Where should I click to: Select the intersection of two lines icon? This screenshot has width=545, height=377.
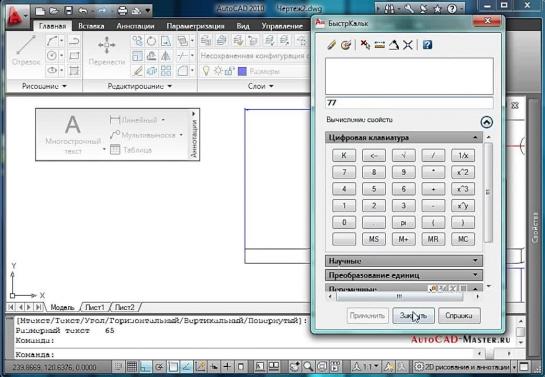[x=407, y=45]
